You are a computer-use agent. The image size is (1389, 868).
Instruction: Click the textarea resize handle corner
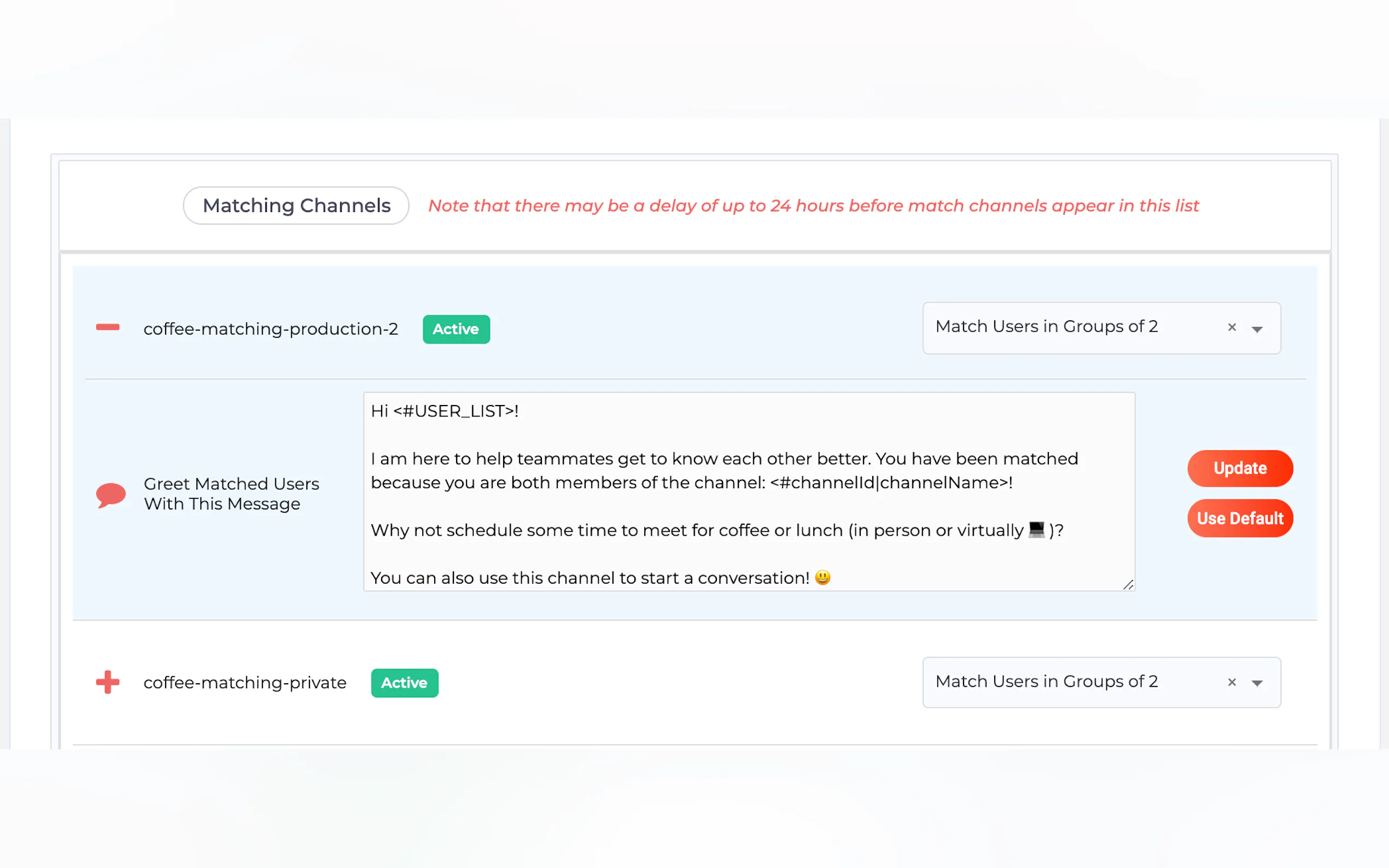1128,585
